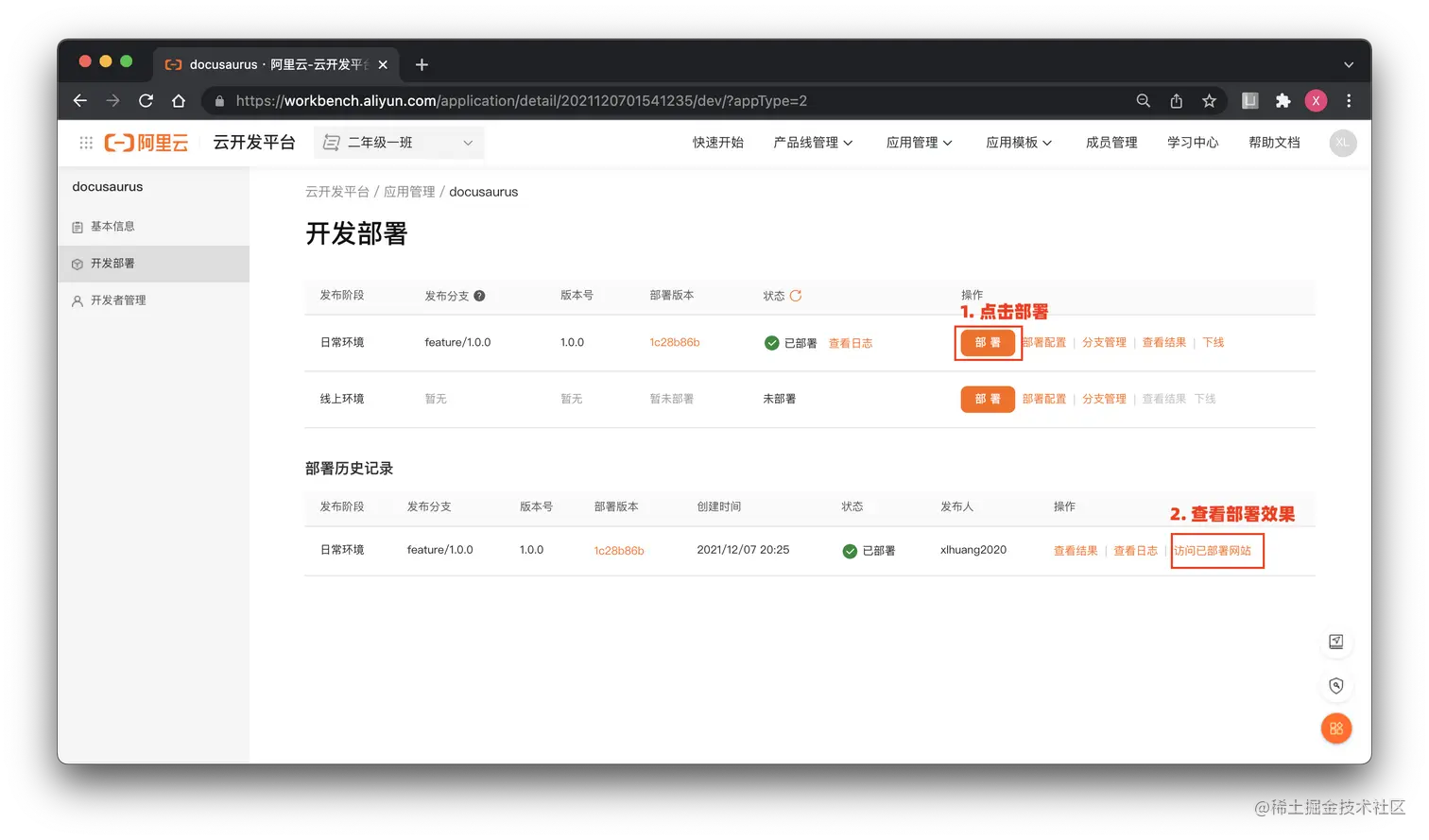Share this page via share icon
The image size is (1429, 840).
(x=1176, y=100)
